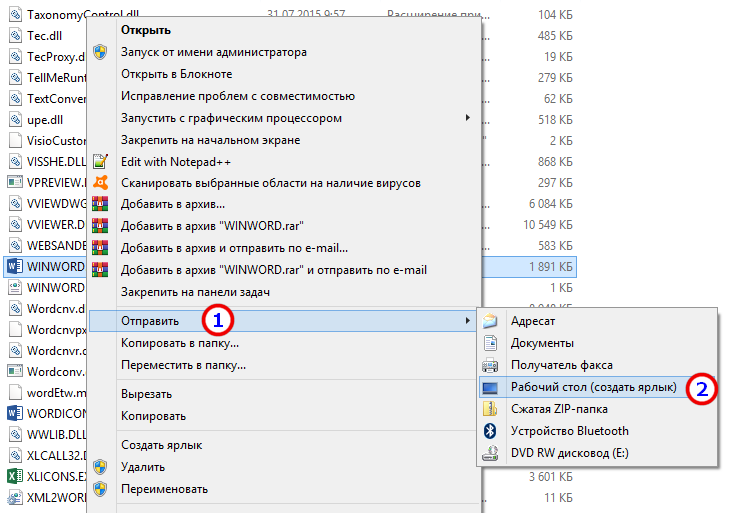Click the DVD drive icon in the submenu
This screenshot has width=732, height=513.
490,453
